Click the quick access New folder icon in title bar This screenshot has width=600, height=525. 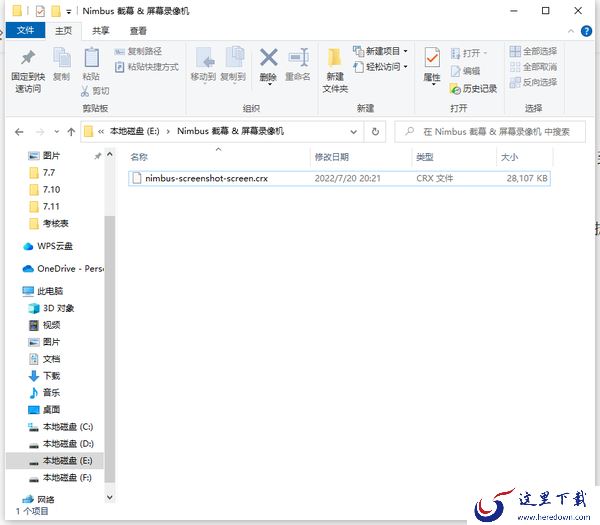56,11
